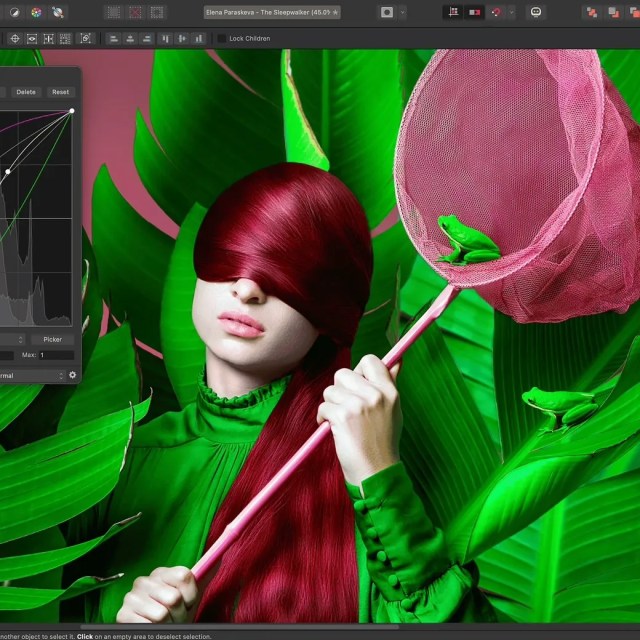Apply Auto Contrast from the toolbar
640x640 pixels.
[15, 13]
